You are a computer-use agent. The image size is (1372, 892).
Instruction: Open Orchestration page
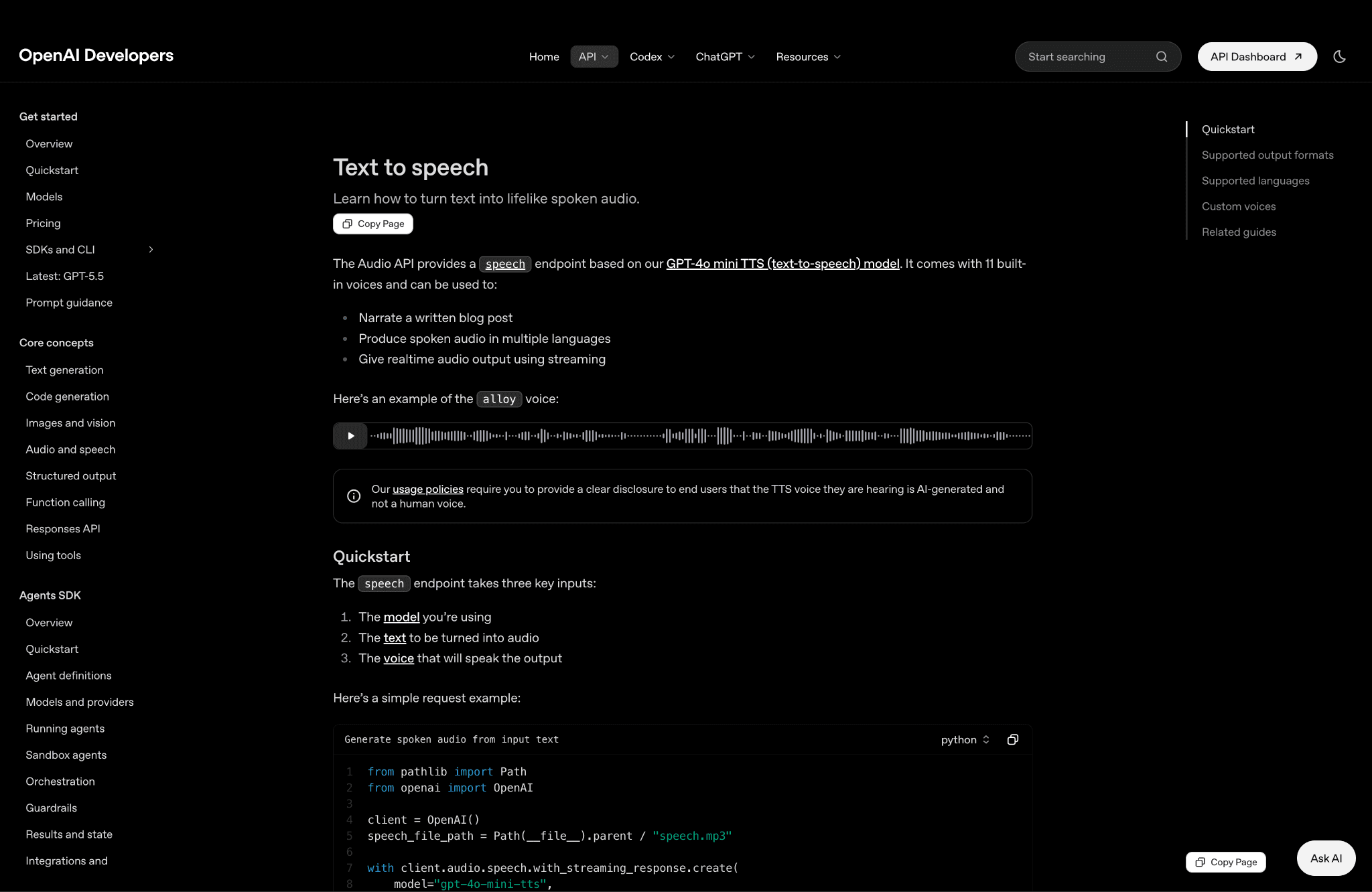tap(60, 782)
